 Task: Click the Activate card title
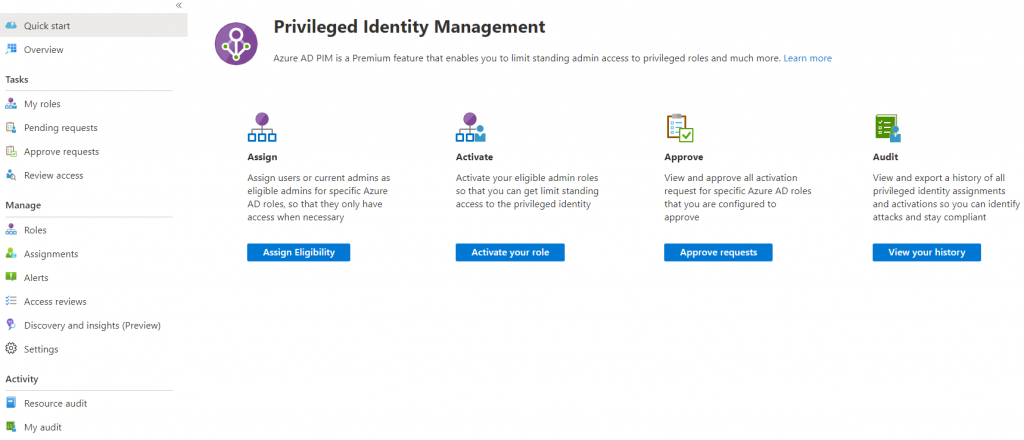pyautogui.click(x=474, y=157)
